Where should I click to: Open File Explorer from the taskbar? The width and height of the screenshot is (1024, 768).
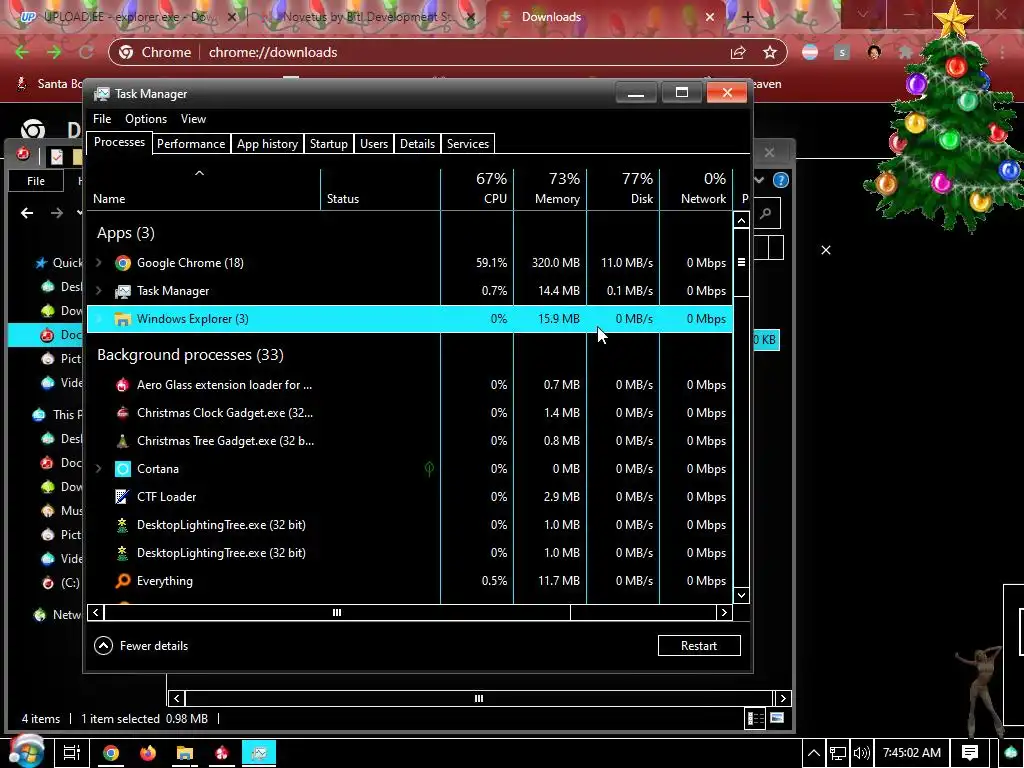185,753
